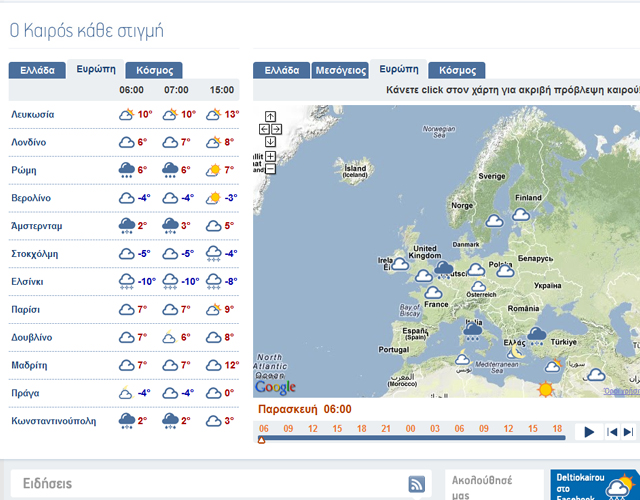Pan the map right with arrow button

[x=277, y=129]
